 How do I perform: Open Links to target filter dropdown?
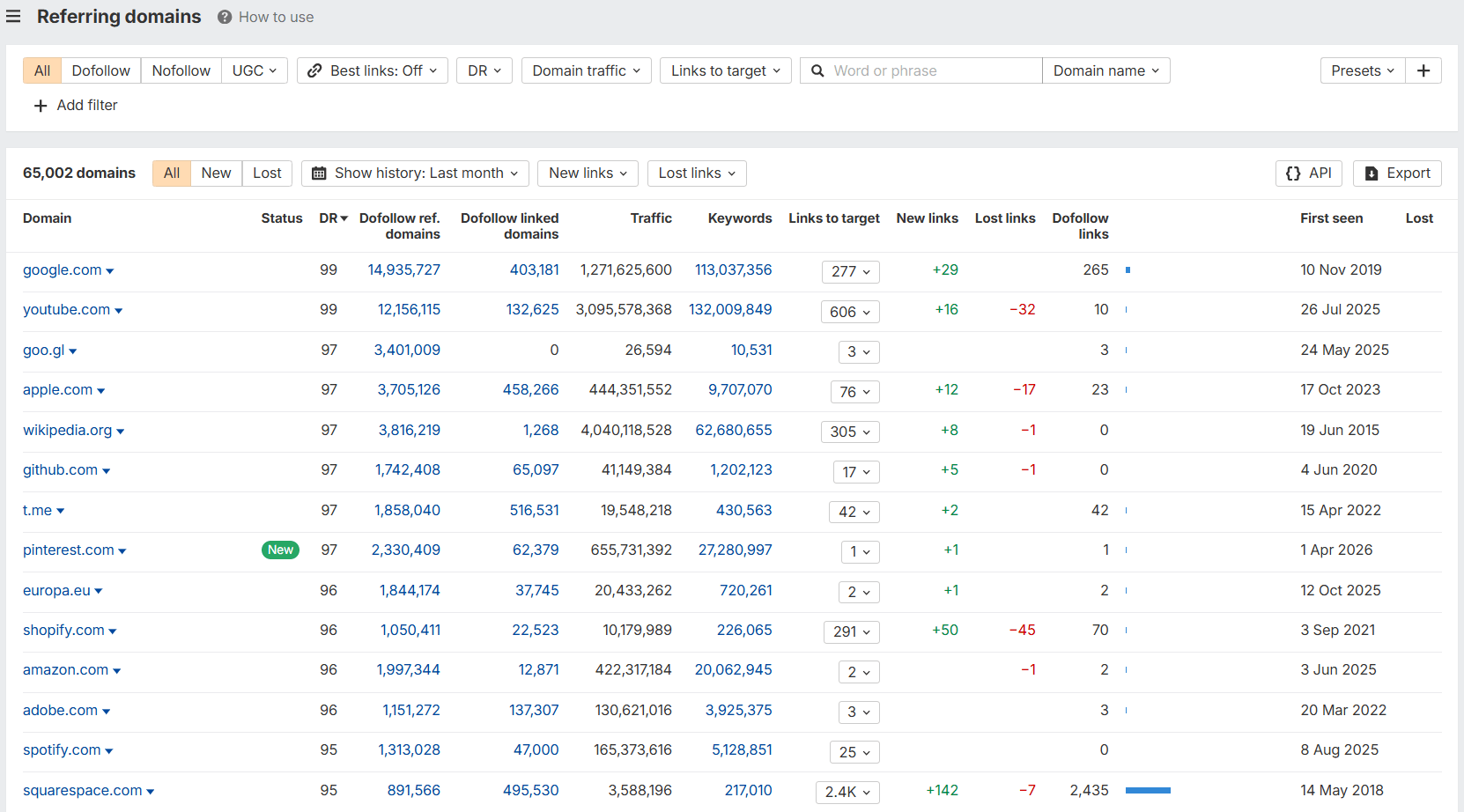click(x=726, y=70)
